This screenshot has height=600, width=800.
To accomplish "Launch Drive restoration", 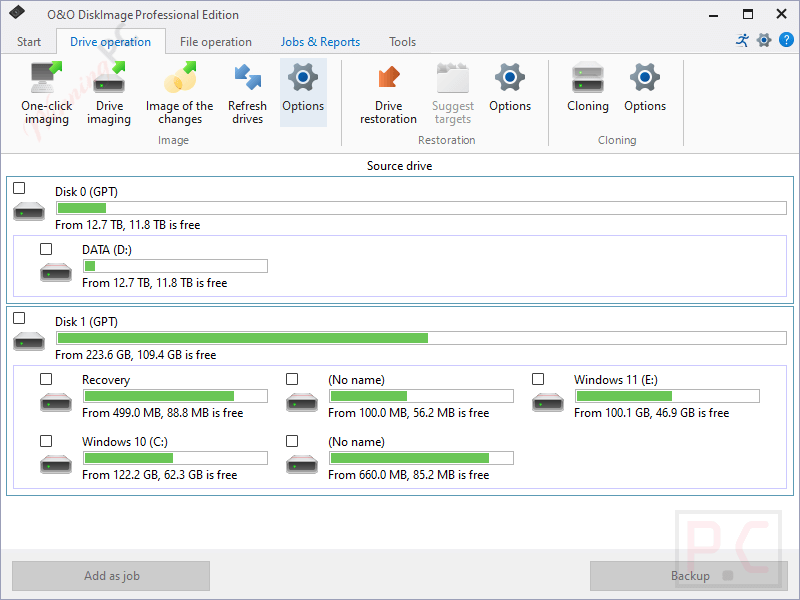I will point(388,93).
